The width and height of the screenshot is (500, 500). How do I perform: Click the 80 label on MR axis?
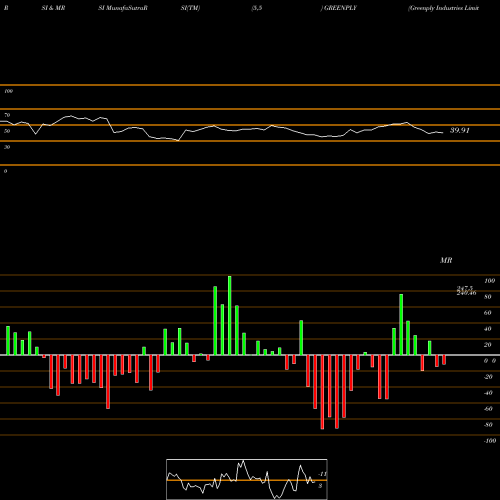pyautogui.click(x=488, y=297)
